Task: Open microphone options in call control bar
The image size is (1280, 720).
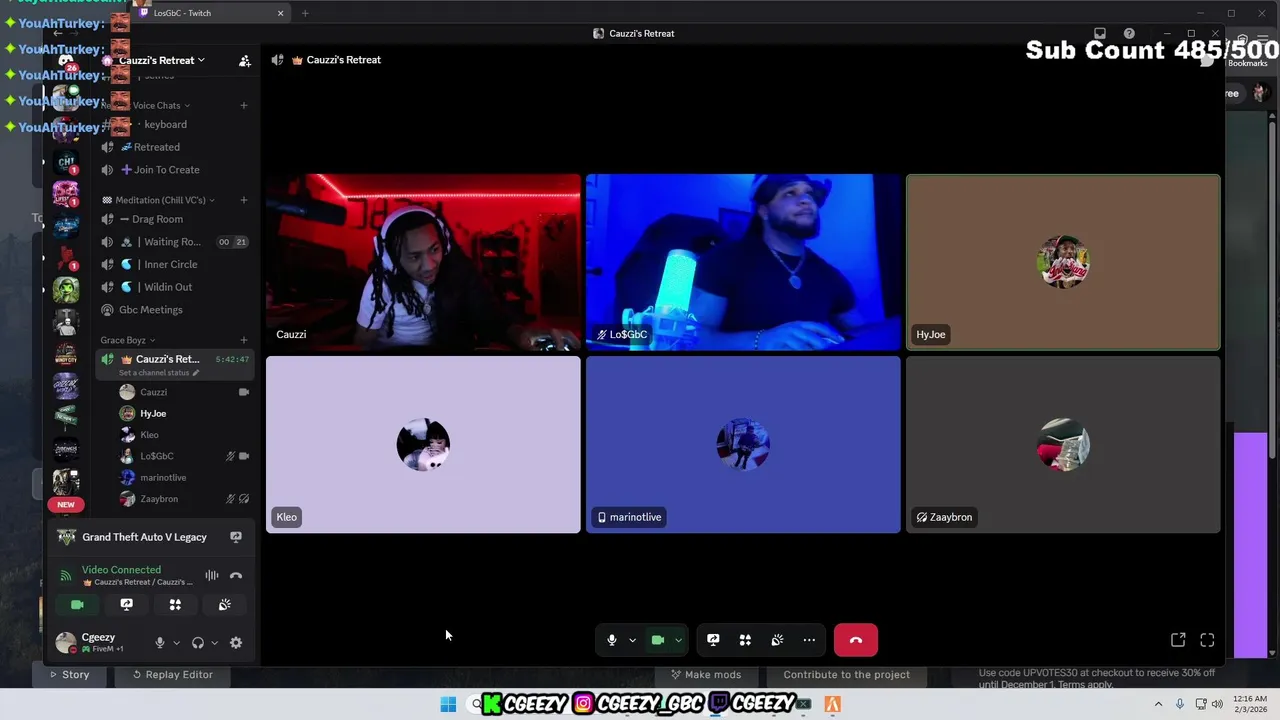Action: click(632, 640)
